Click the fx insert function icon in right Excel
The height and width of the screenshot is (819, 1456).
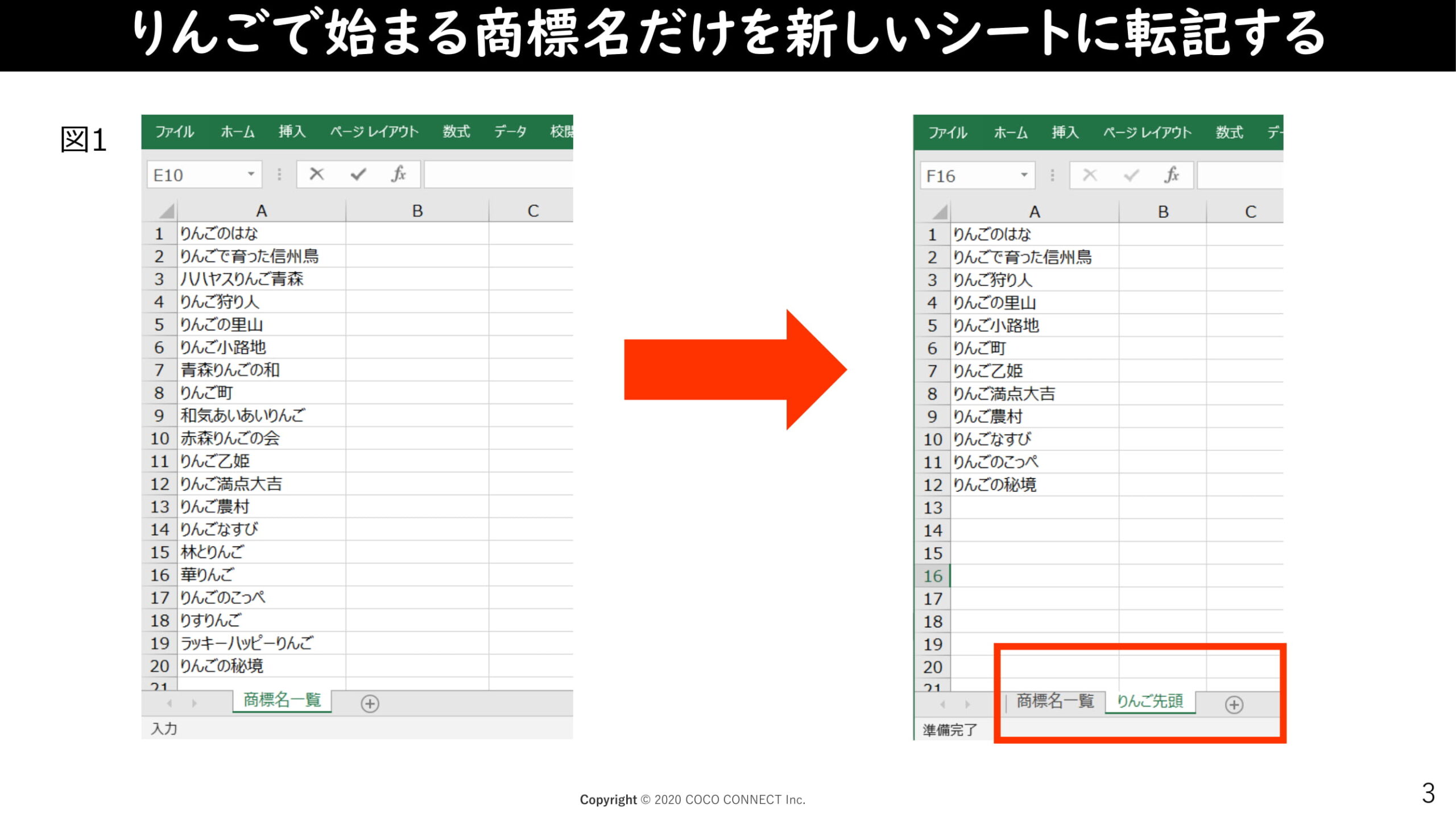coord(1172,175)
